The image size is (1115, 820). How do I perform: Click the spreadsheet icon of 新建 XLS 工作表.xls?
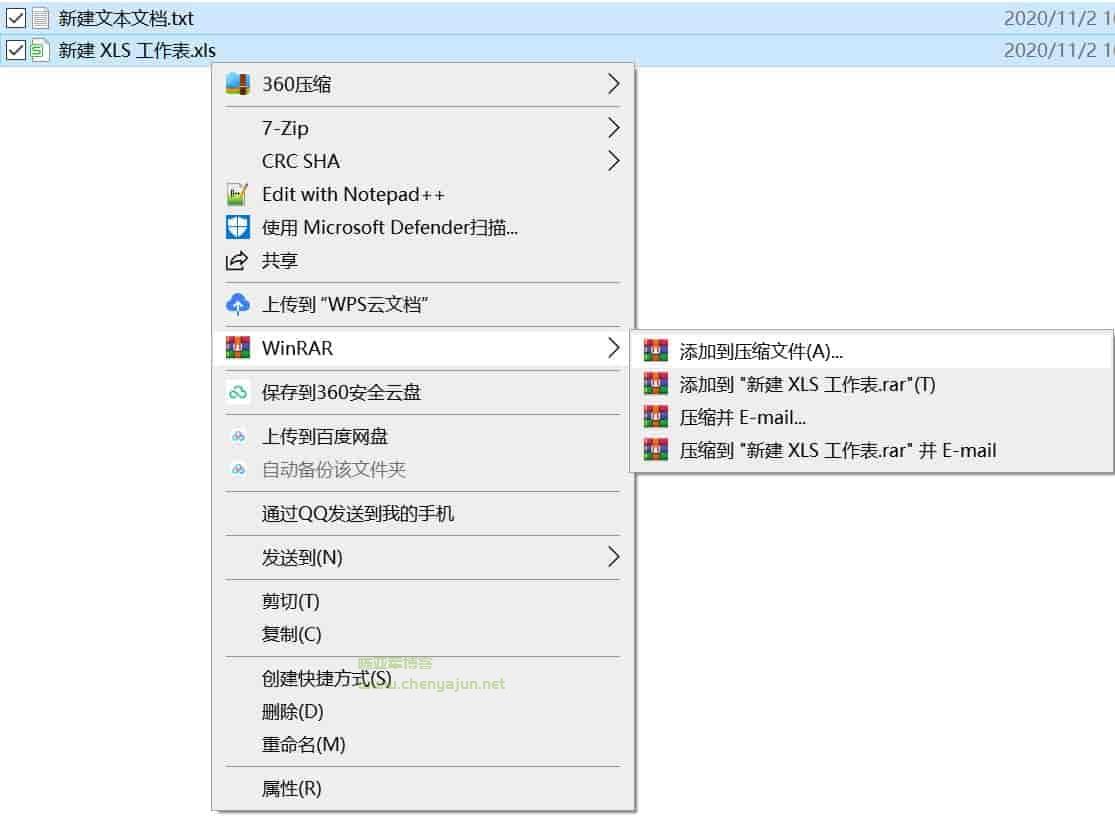click(40, 50)
